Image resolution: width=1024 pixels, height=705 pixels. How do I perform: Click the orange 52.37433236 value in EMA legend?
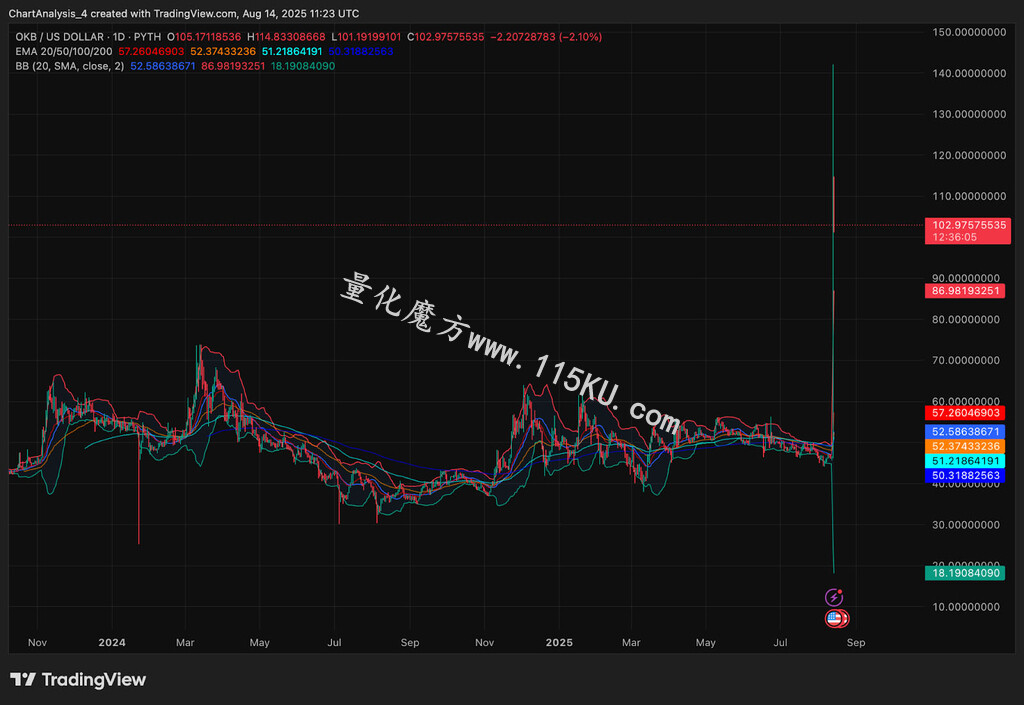coord(223,52)
